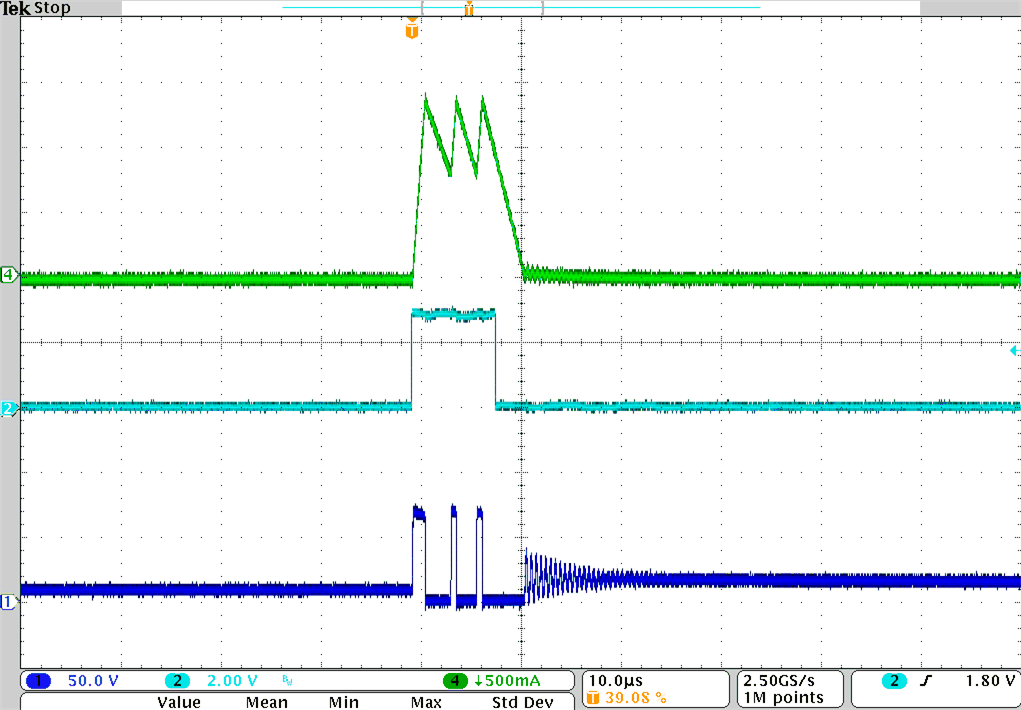The image size is (1021, 710).
Task: Click the Channel 2 level arrow marker
Action: click(1013, 351)
